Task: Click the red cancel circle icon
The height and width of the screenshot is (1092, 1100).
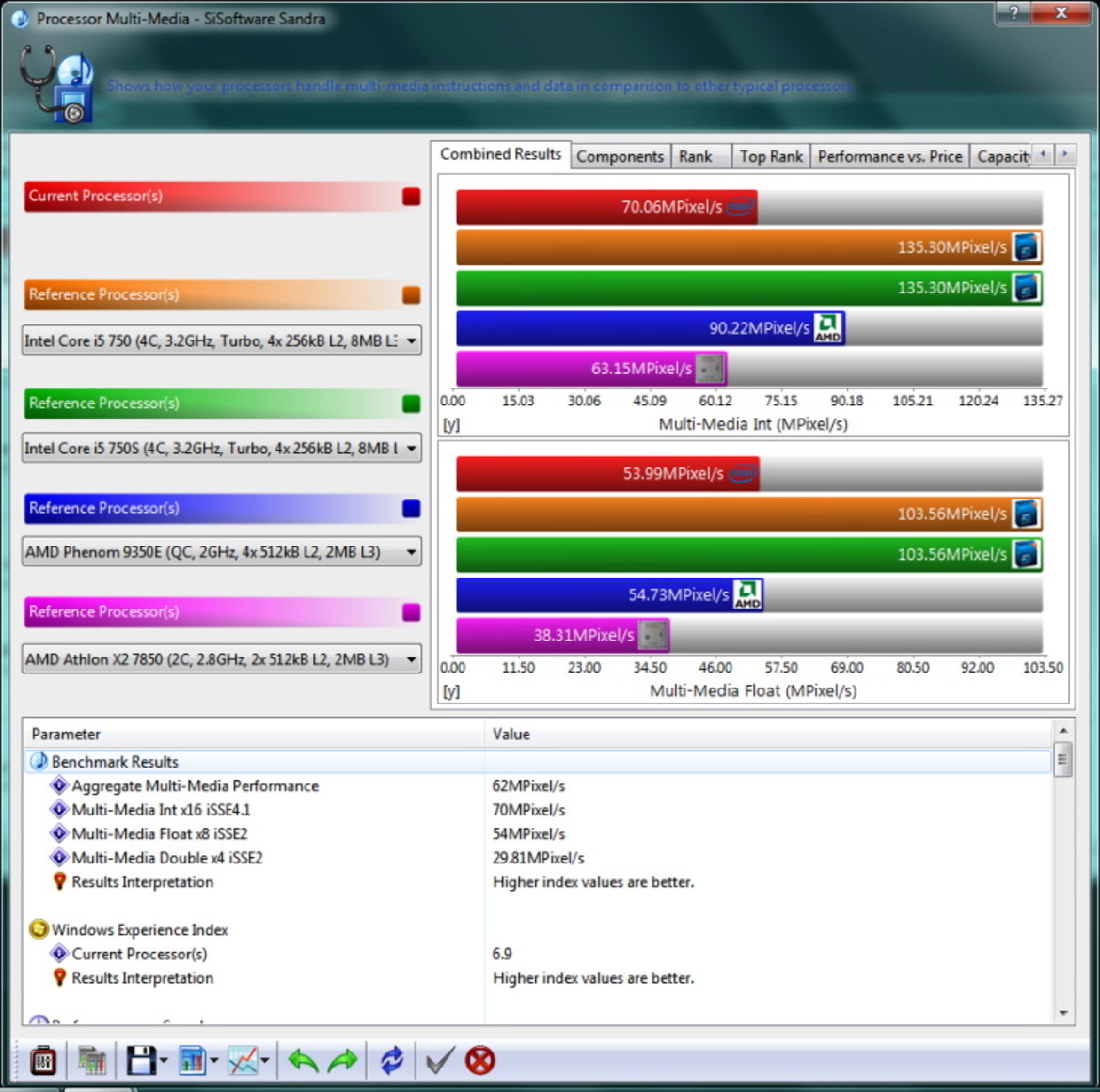Action: coord(480,1060)
